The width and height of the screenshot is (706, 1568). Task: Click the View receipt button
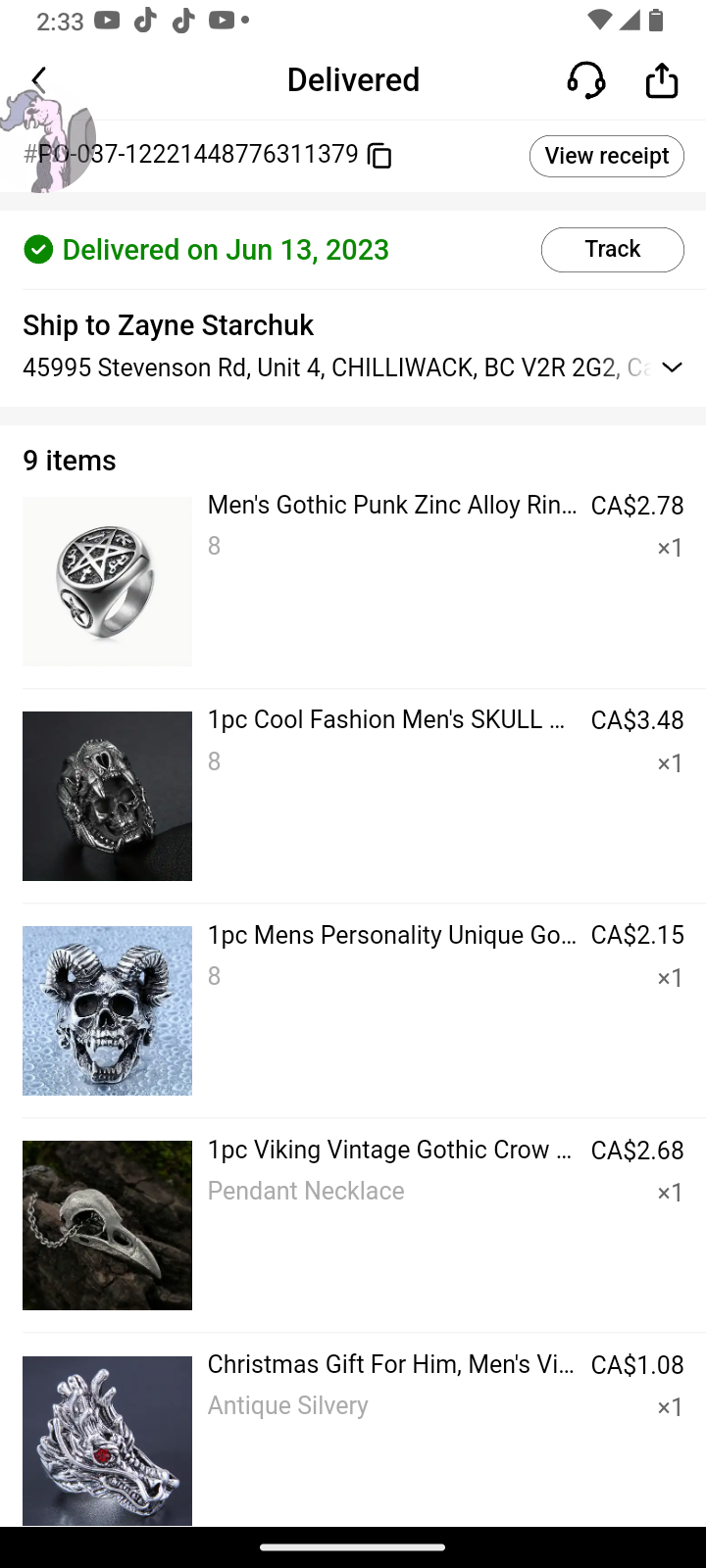pos(606,156)
